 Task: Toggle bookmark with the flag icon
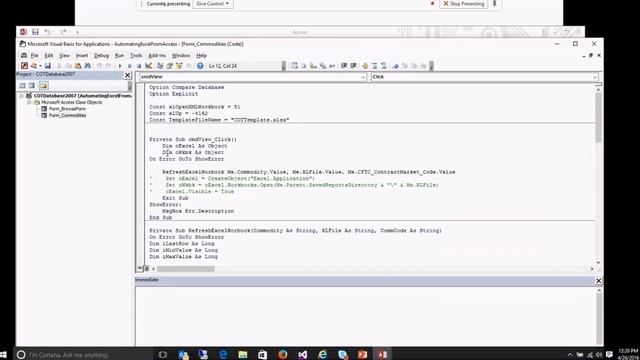(396, 66)
